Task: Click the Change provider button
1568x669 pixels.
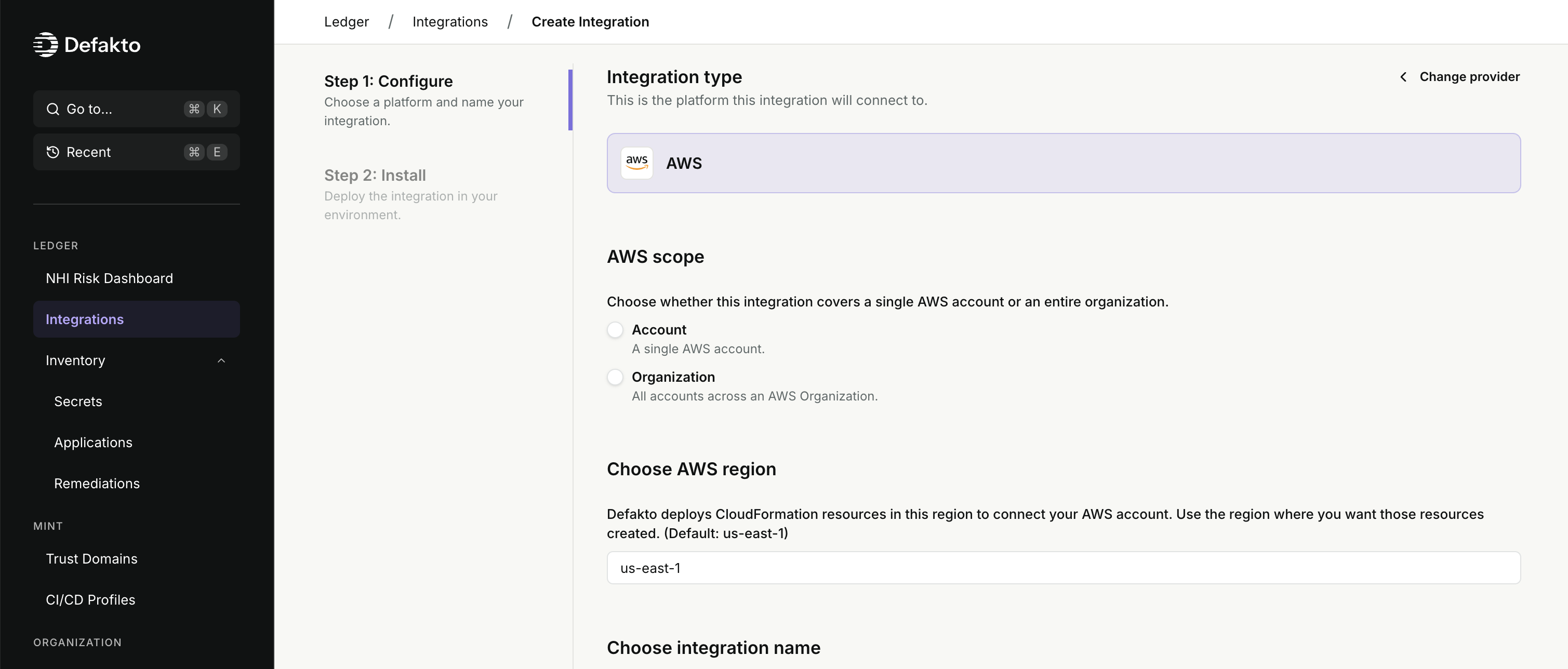Action: [1459, 77]
